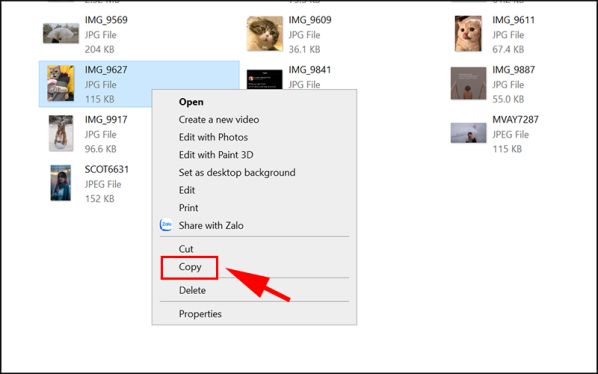This screenshot has height=374, width=598.
Task: Select Edit with Paint 3D
Action: pos(216,155)
